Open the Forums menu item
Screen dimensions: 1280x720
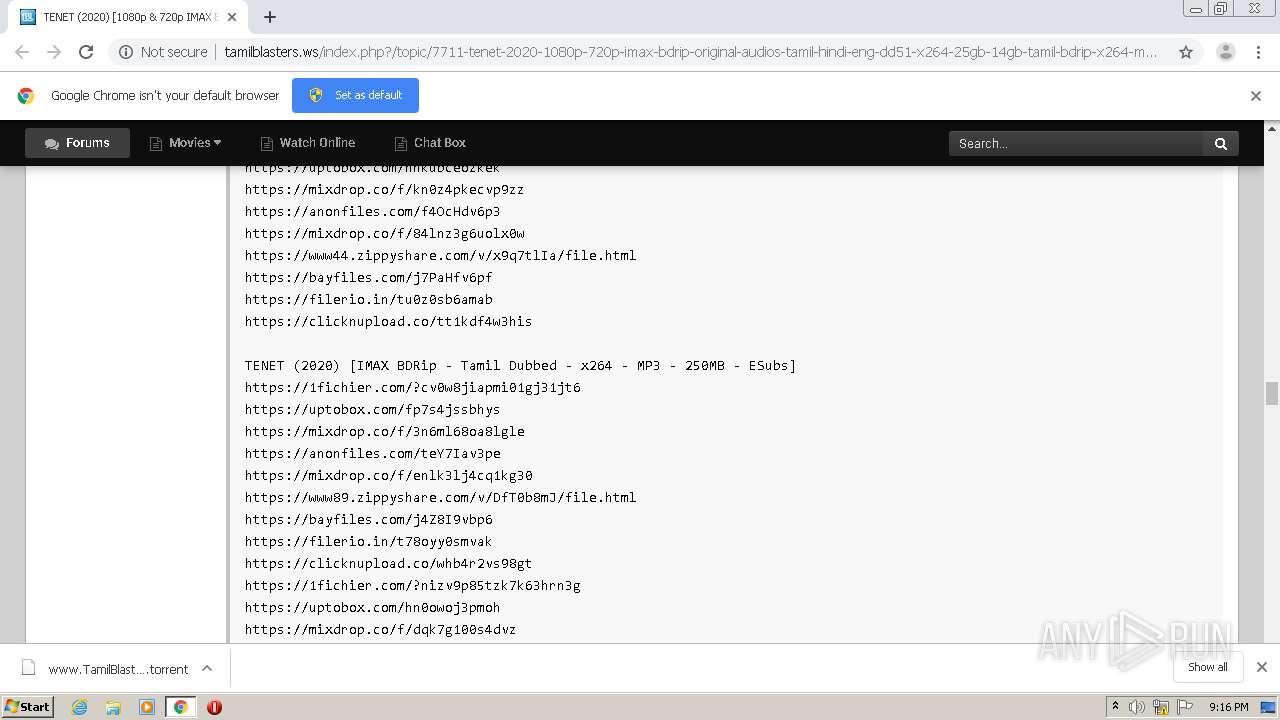(x=77, y=143)
